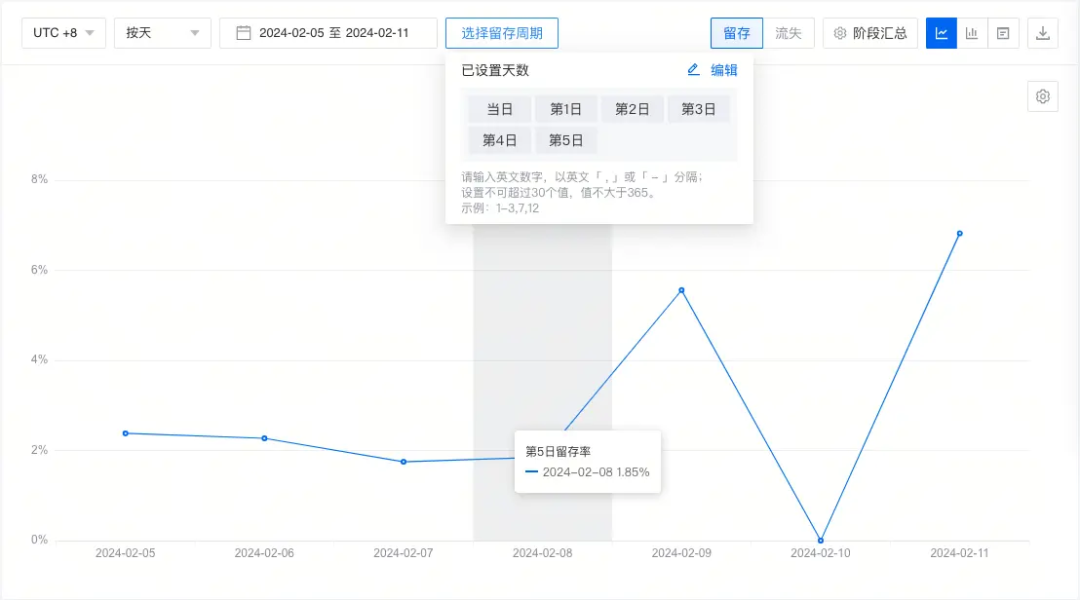The height and width of the screenshot is (600, 1080).
Task: Switch to bar chart view
Action: (972, 33)
